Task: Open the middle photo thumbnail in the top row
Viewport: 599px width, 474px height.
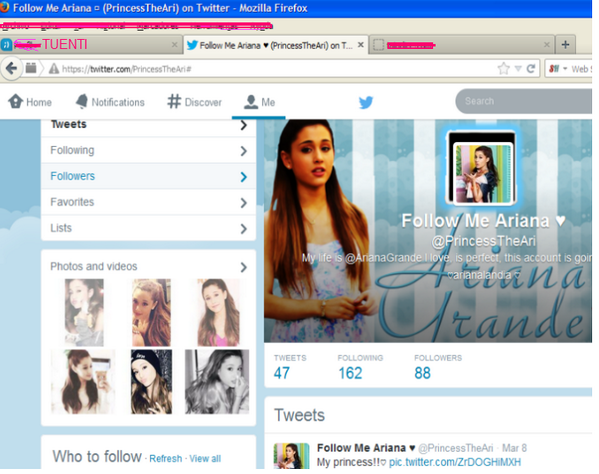Action: tap(151, 312)
